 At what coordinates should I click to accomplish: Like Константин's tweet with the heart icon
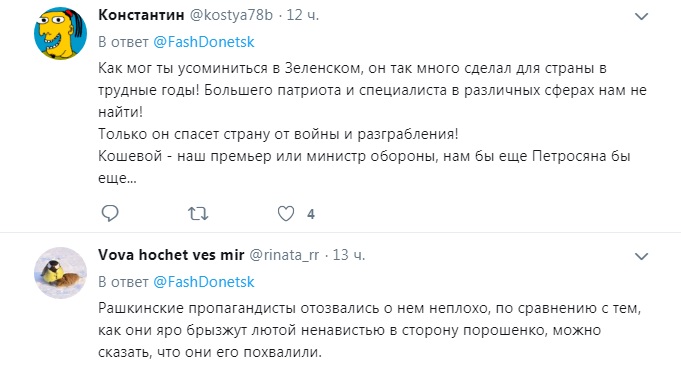[x=286, y=213]
